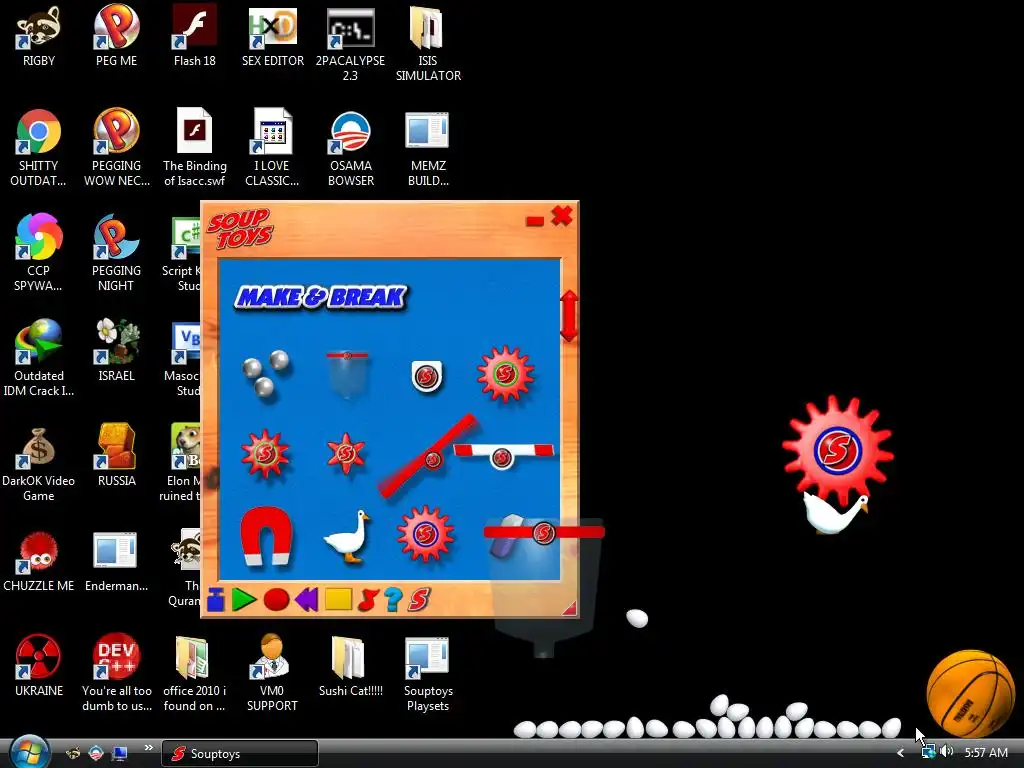Click the Souptoys taskbar button
This screenshot has height=768, width=1024.
[x=240, y=754]
